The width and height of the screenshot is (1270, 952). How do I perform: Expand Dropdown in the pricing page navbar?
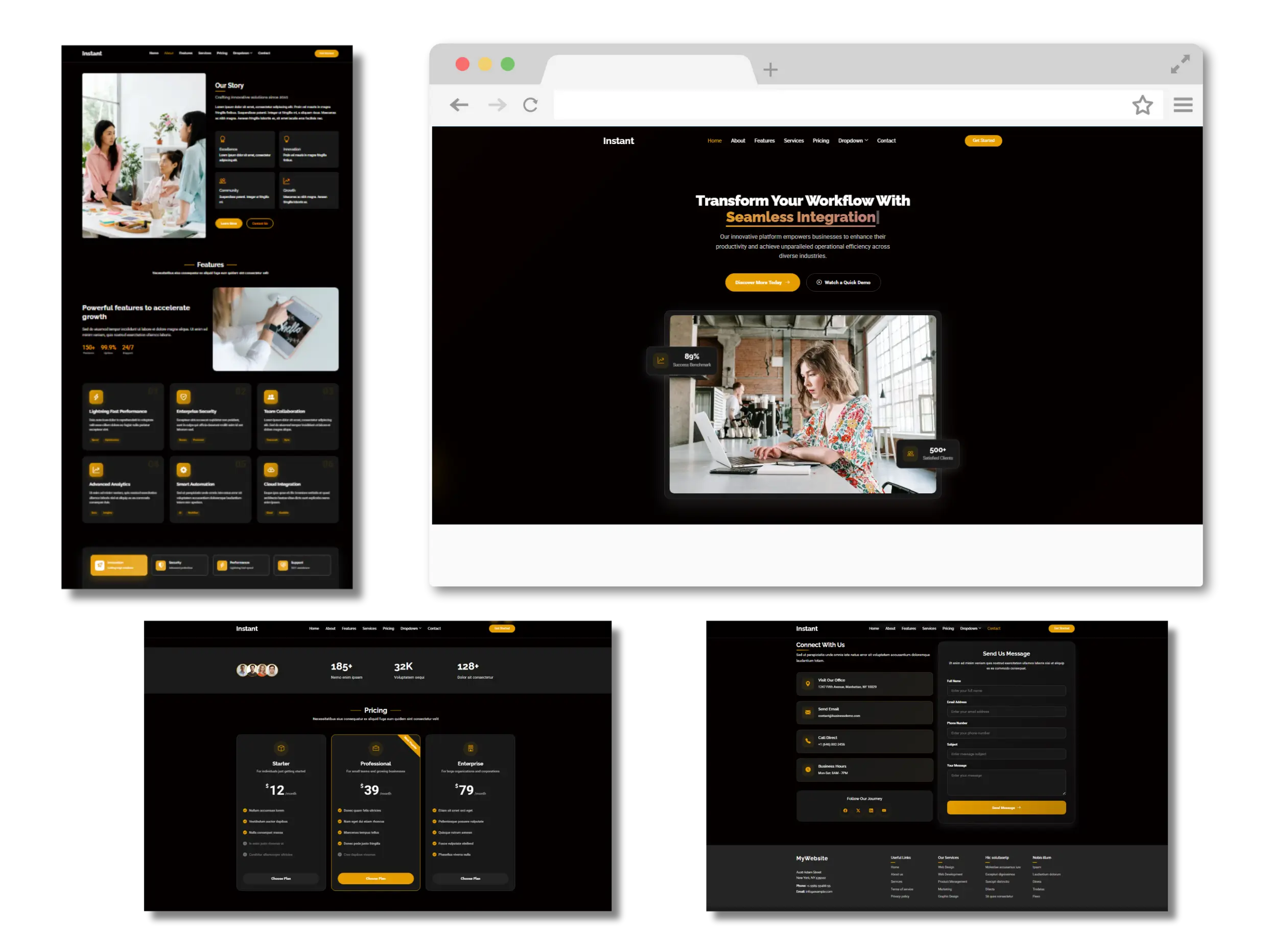[411, 628]
